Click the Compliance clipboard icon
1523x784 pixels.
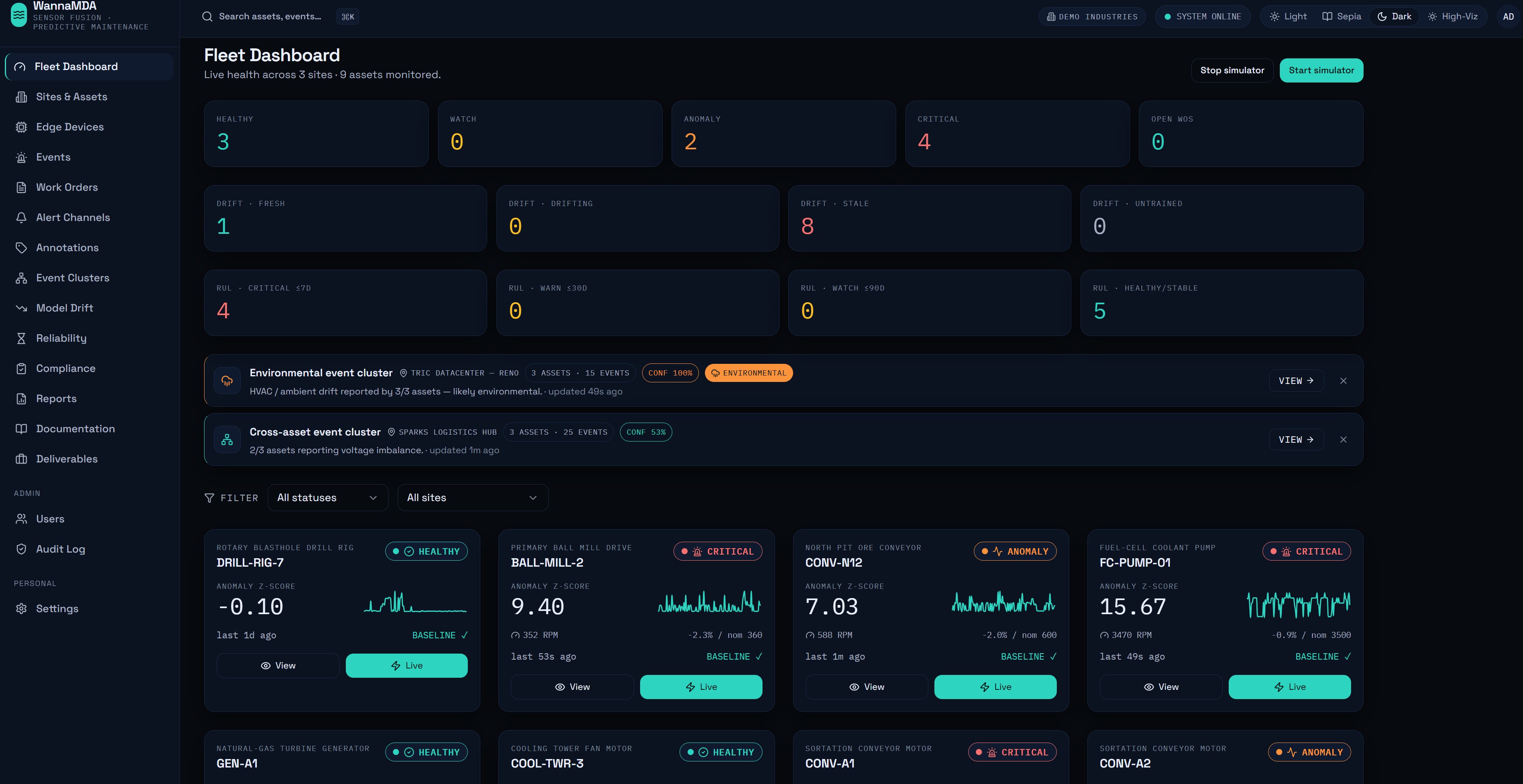click(21, 368)
